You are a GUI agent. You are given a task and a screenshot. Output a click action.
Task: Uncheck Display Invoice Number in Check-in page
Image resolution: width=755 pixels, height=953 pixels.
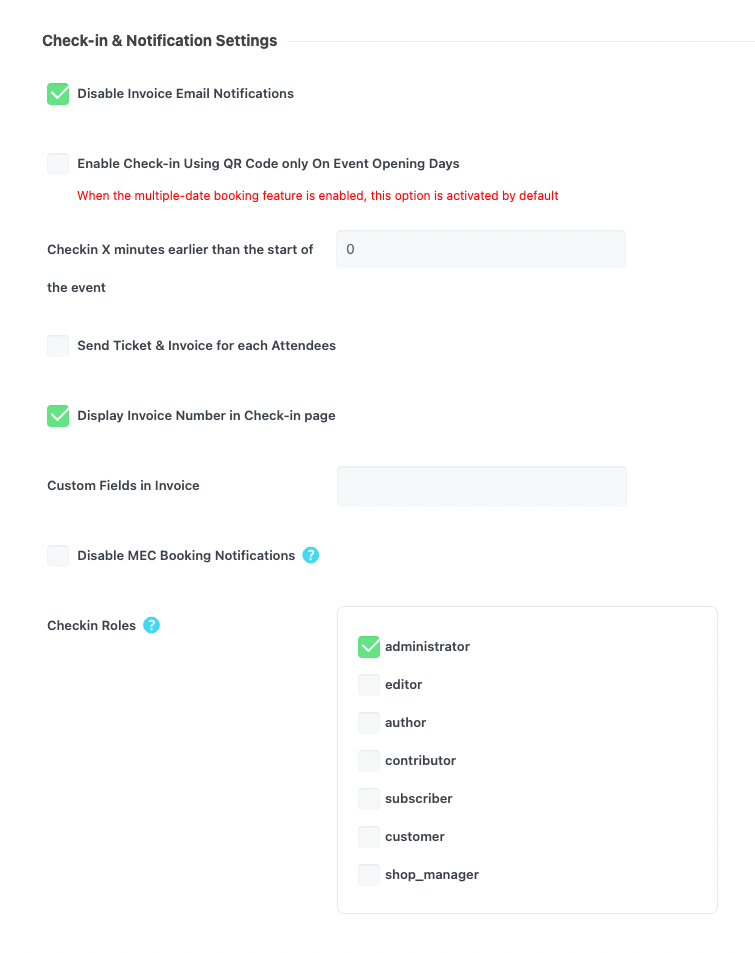point(57,415)
